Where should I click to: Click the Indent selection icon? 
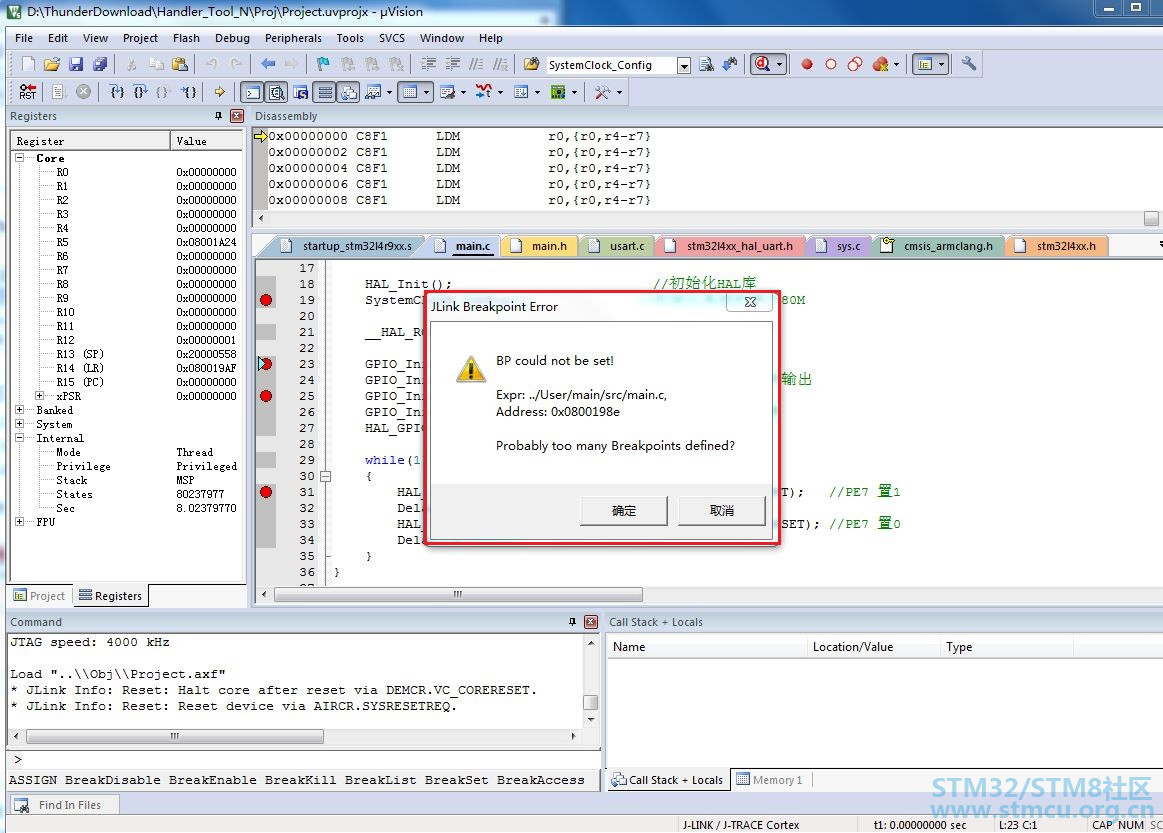[428, 65]
